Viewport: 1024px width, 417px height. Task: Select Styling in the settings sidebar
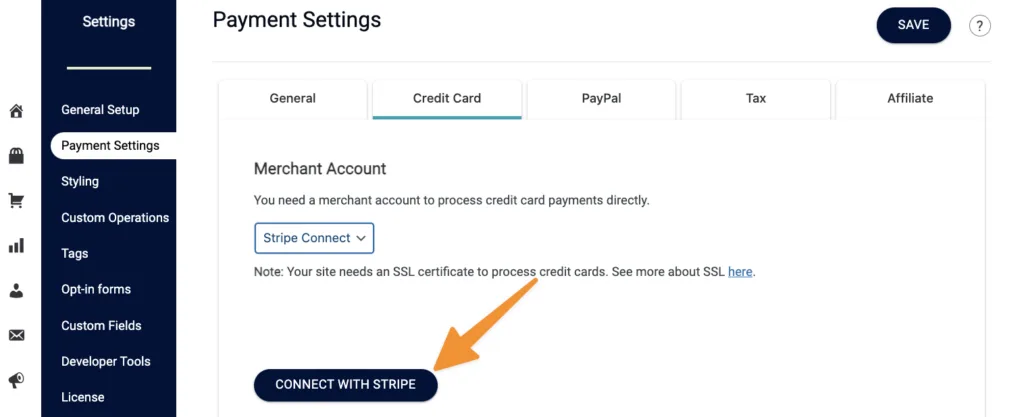click(80, 182)
